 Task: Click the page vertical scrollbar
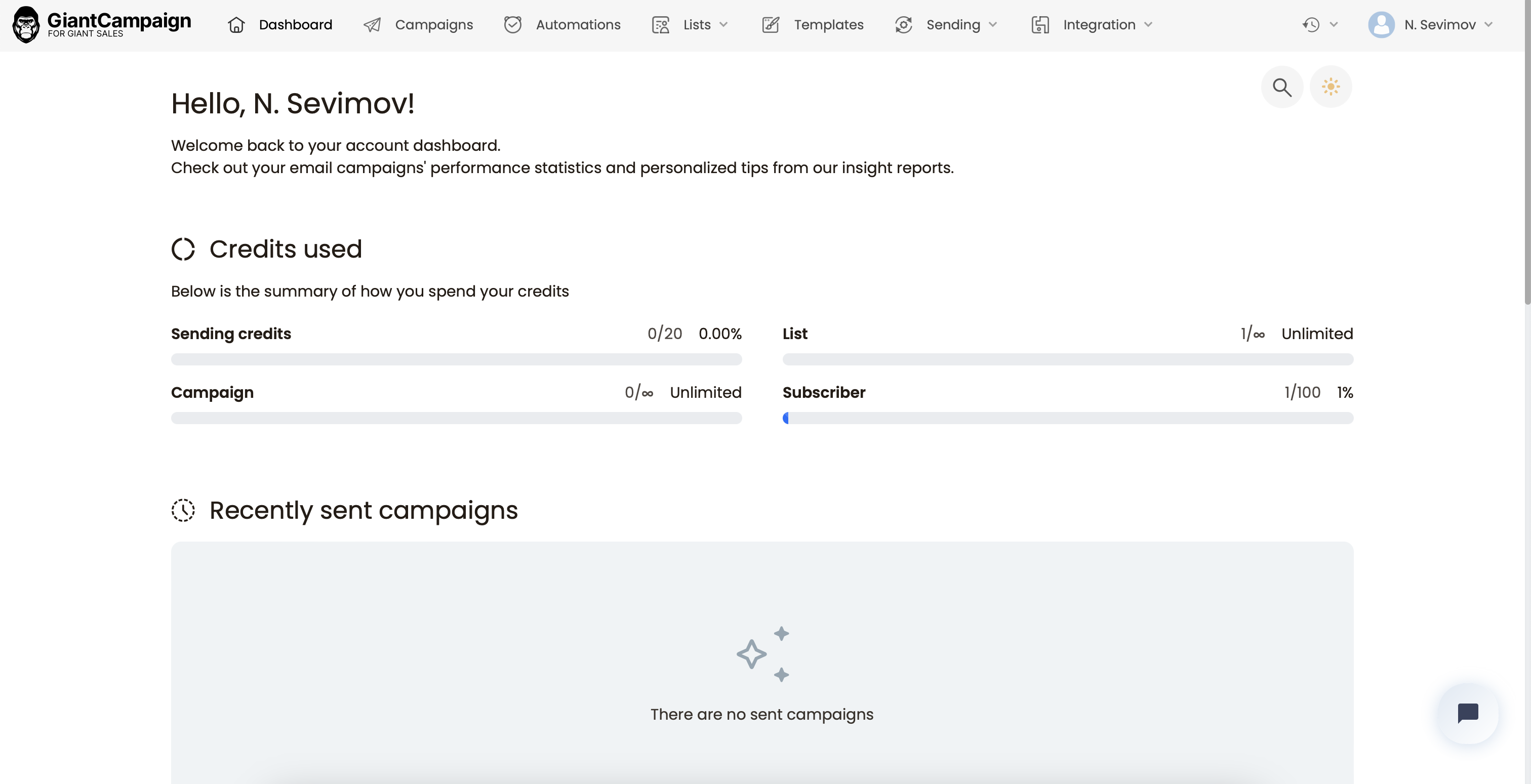point(1527,152)
